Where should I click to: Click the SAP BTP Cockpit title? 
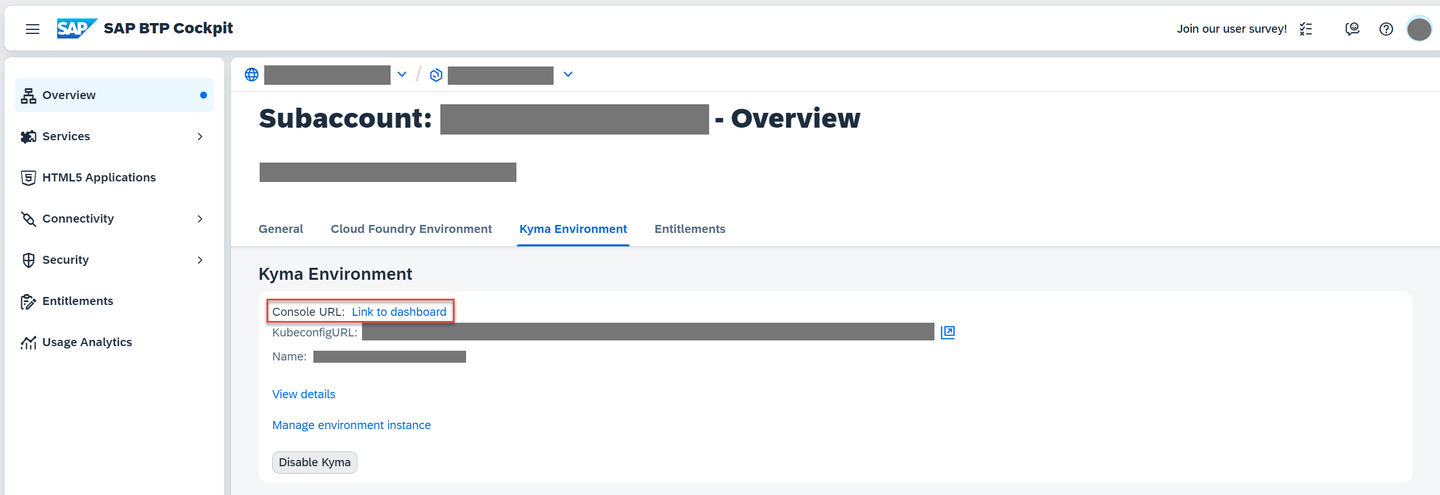[x=168, y=28]
